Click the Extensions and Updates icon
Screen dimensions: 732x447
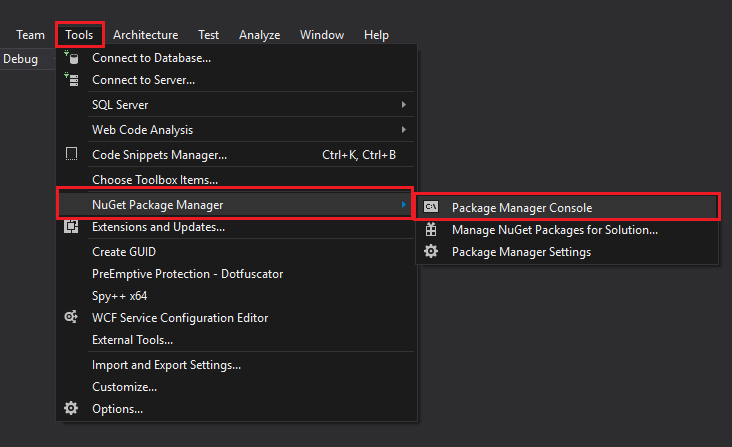pos(72,227)
